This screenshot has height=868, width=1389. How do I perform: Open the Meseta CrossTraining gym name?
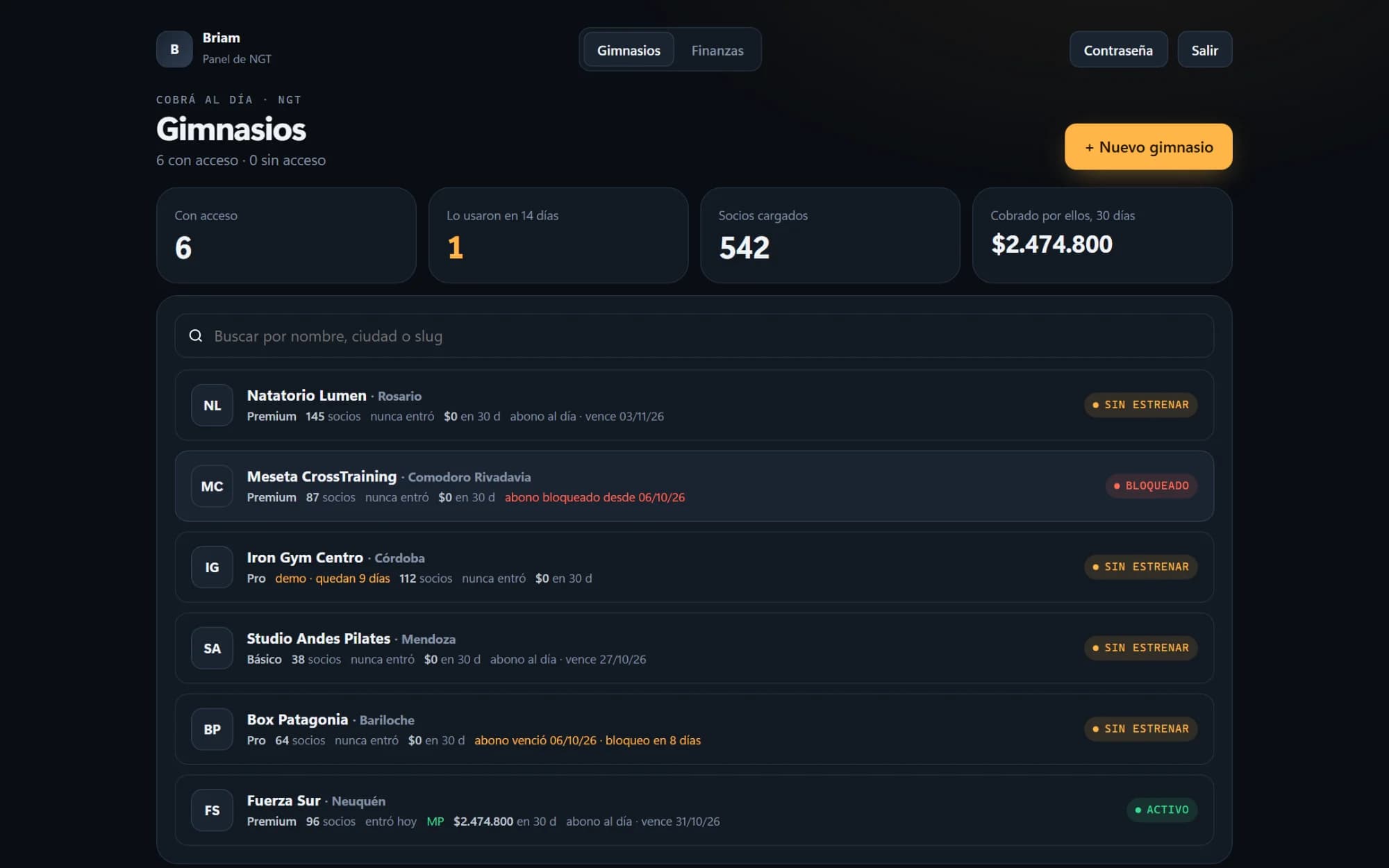pyautogui.click(x=322, y=476)
